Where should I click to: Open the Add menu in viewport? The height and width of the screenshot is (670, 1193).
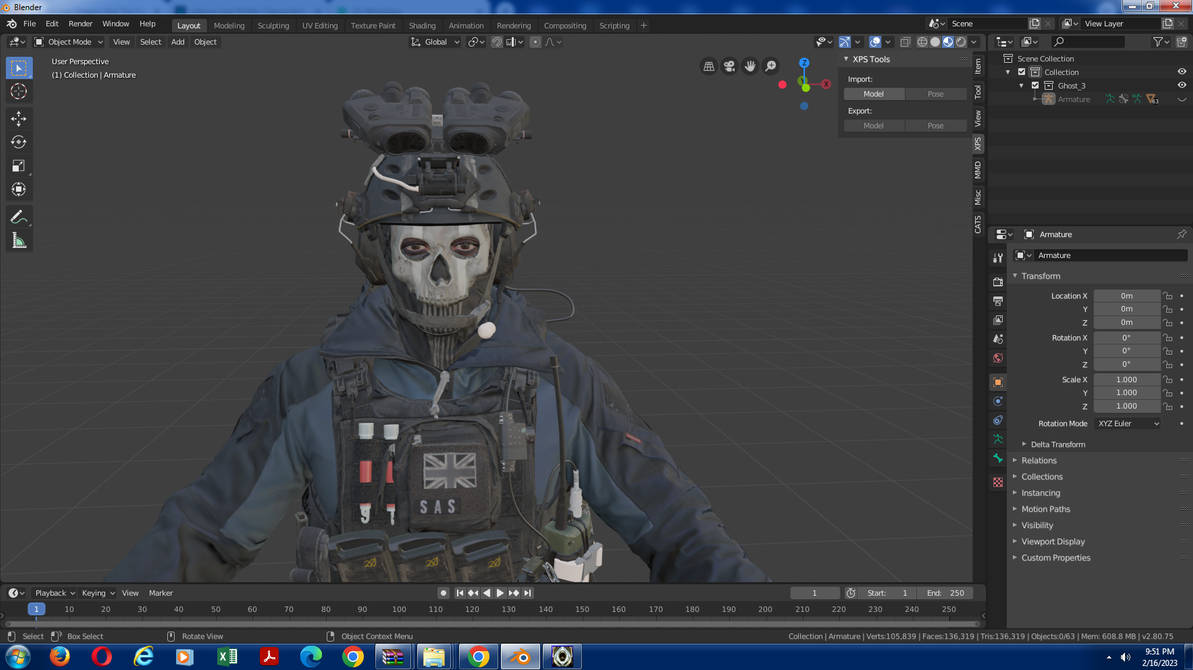(x=177, y=42)
